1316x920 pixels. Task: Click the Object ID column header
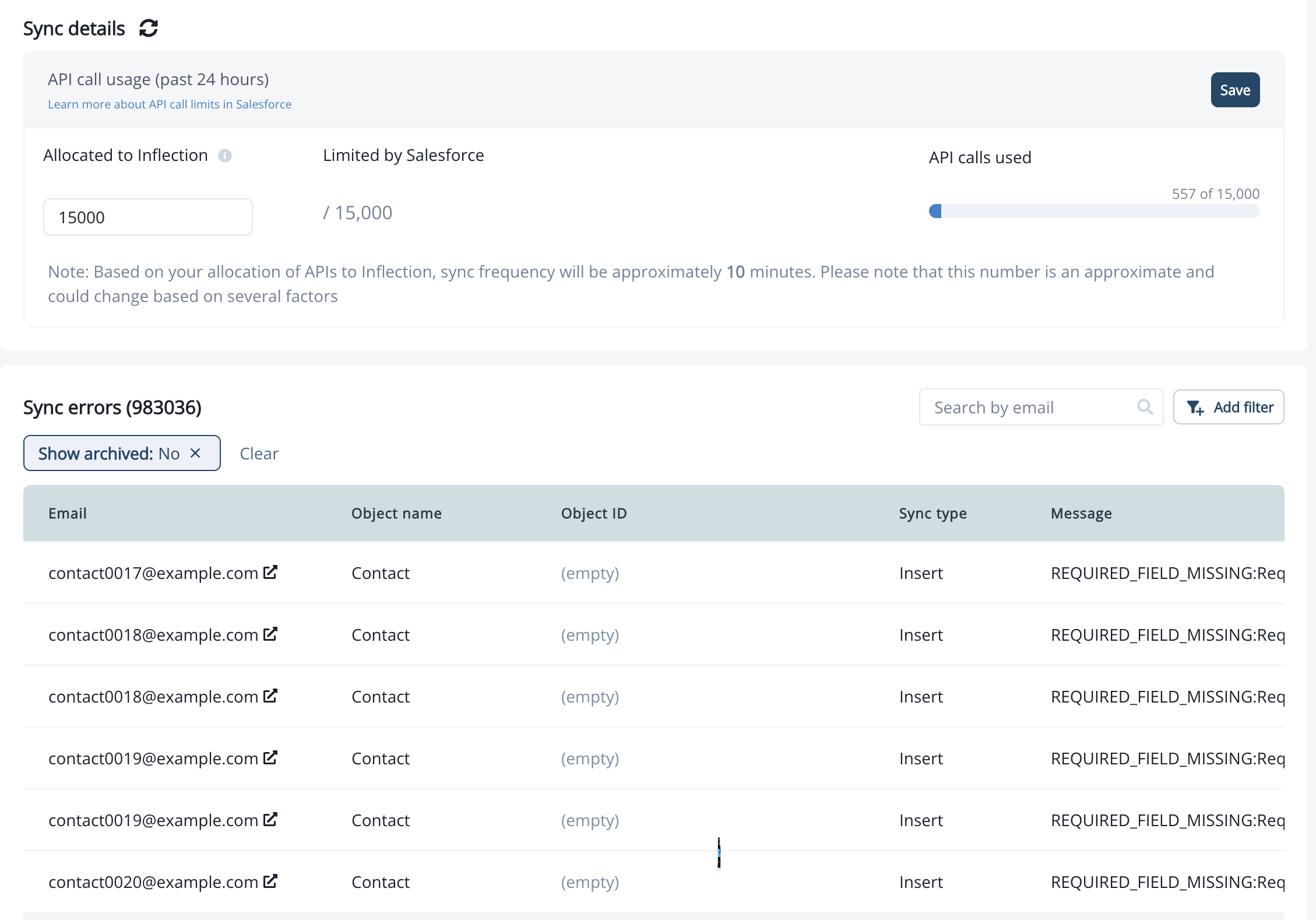click(594, 513)
